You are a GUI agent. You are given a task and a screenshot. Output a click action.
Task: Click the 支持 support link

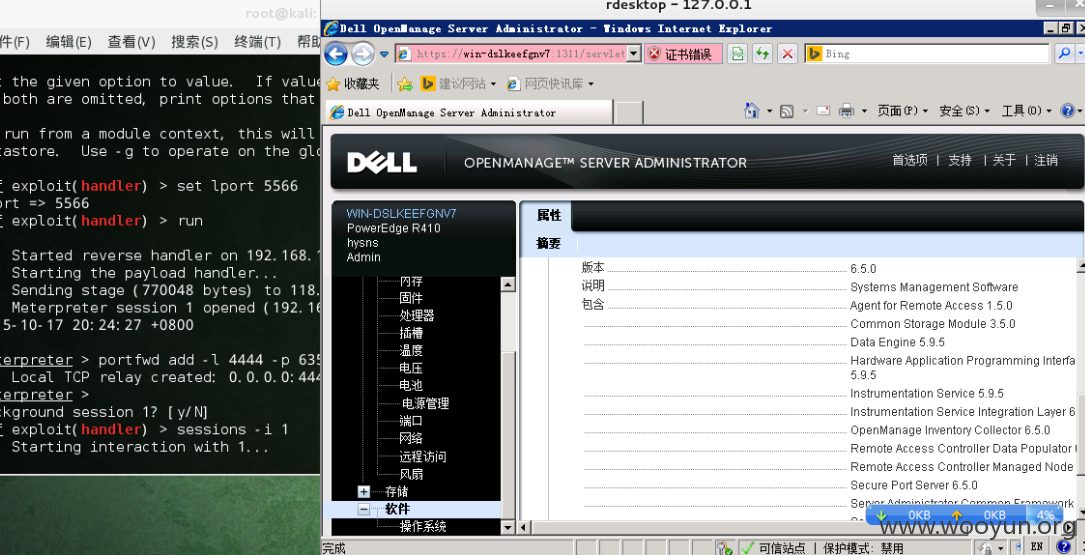(x=960, y=161)
